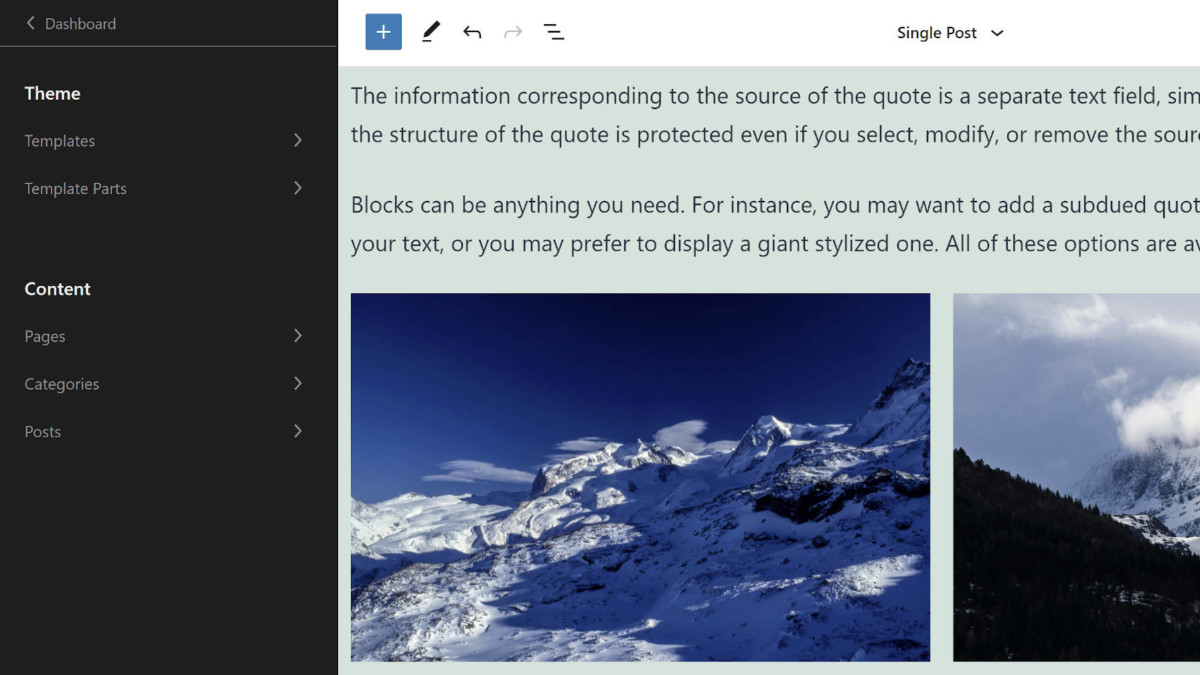This screenshot has height=675, width=1200.
Task: Click the back chevron beside Dashboard
Action: (30, 23)
